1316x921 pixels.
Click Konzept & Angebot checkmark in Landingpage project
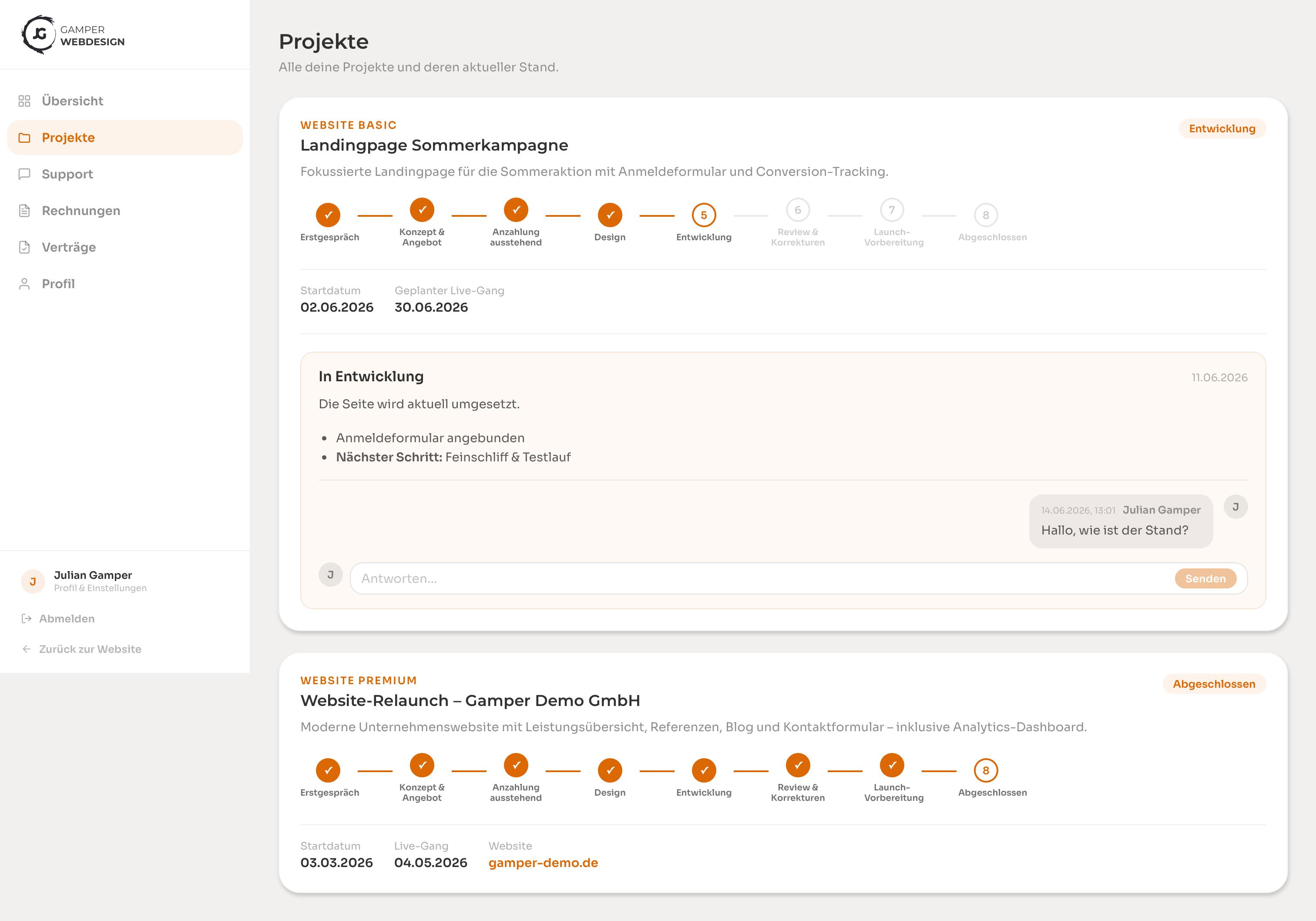point(422,210)
